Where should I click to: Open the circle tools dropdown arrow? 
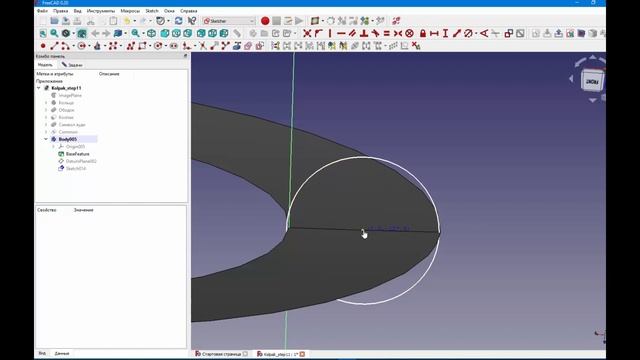point(89,46)
